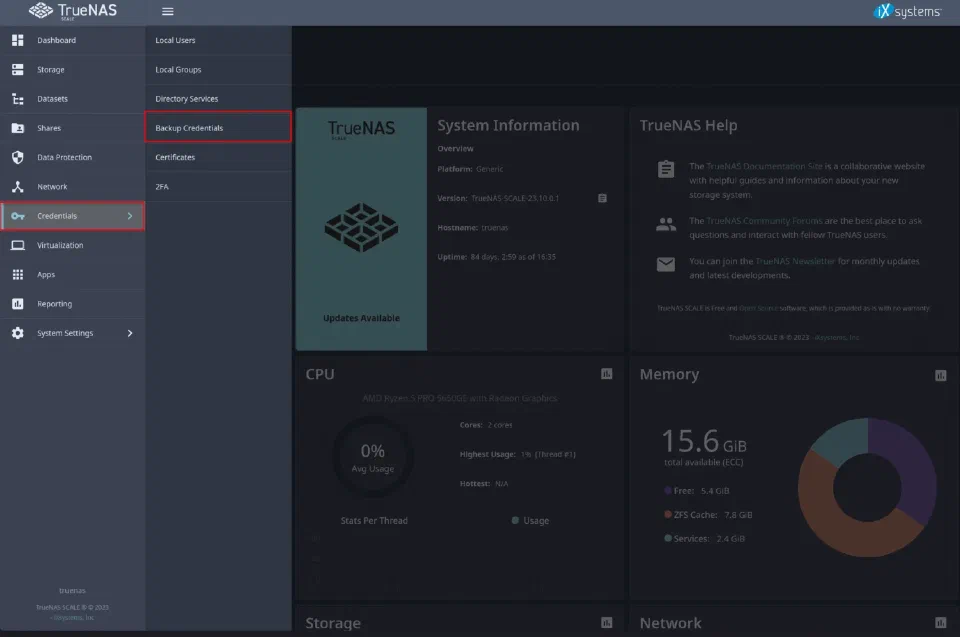960x637 pixels.
Task: Click the Services legend swatch
Action: (x=668, y=538)
